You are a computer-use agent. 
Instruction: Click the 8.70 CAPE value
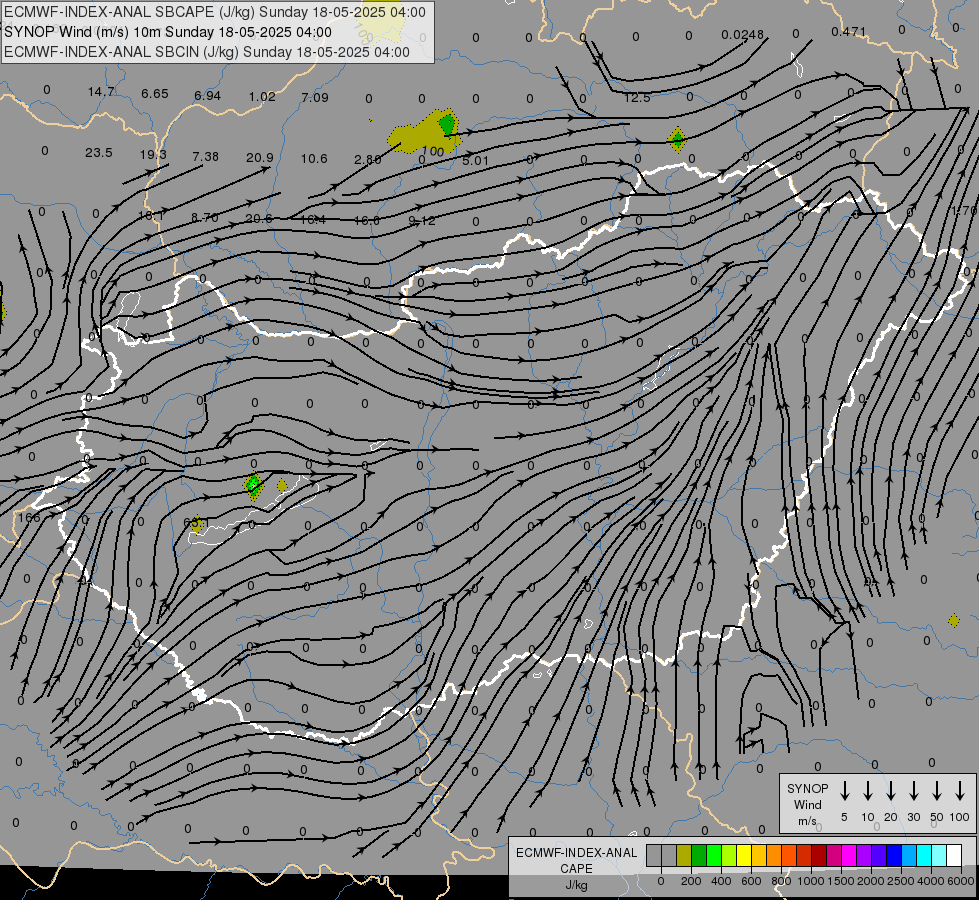coord(205,217)
